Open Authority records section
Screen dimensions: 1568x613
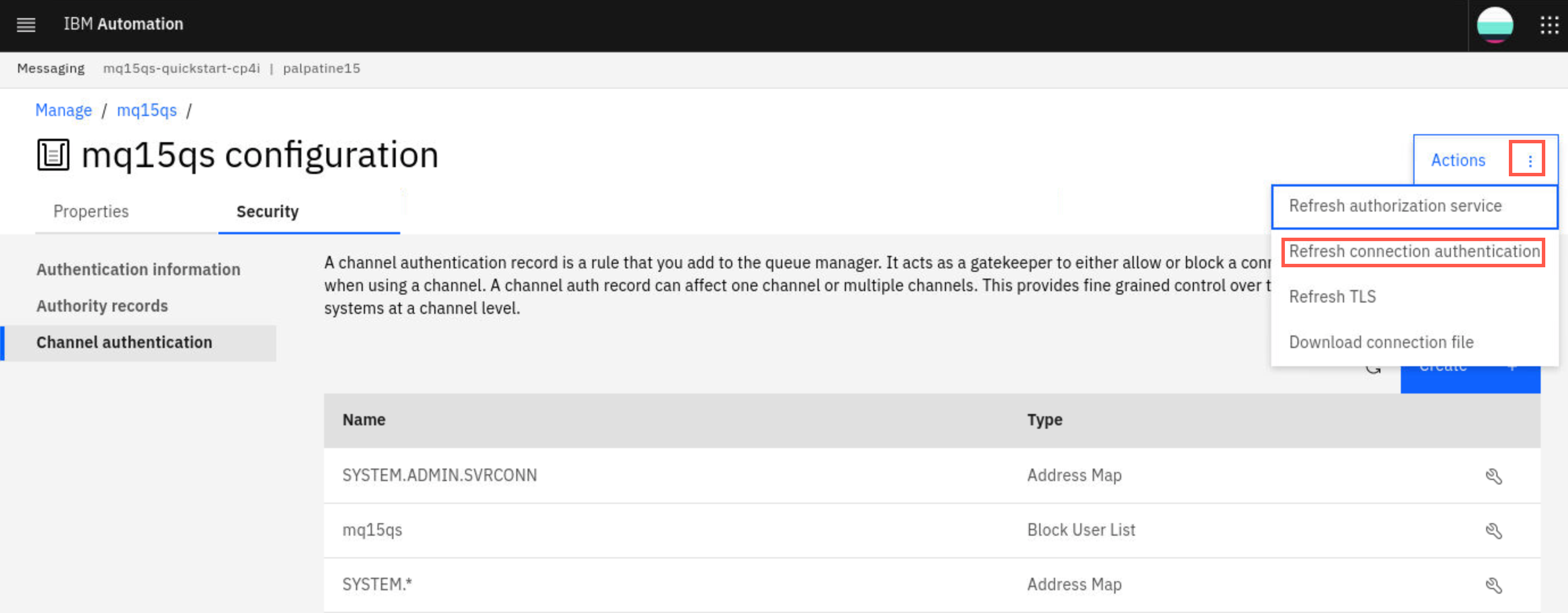102,306
